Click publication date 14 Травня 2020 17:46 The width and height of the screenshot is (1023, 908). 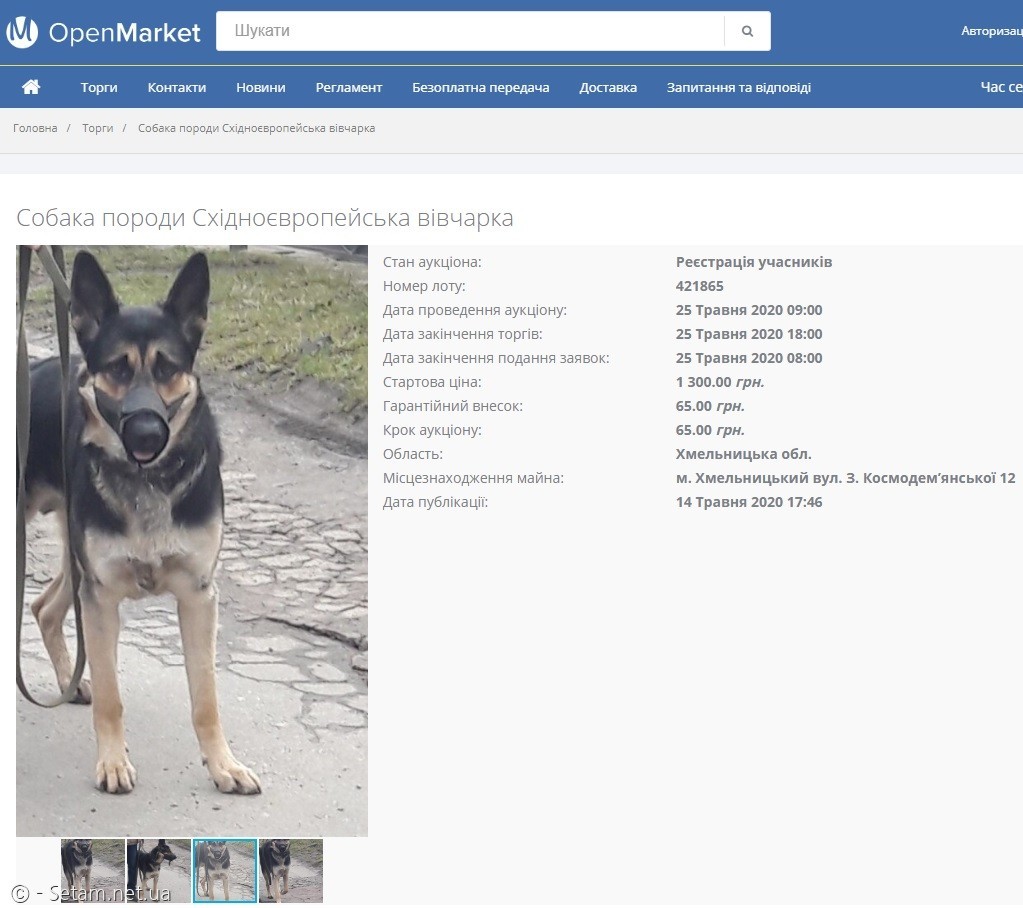(x=749, y=502)
